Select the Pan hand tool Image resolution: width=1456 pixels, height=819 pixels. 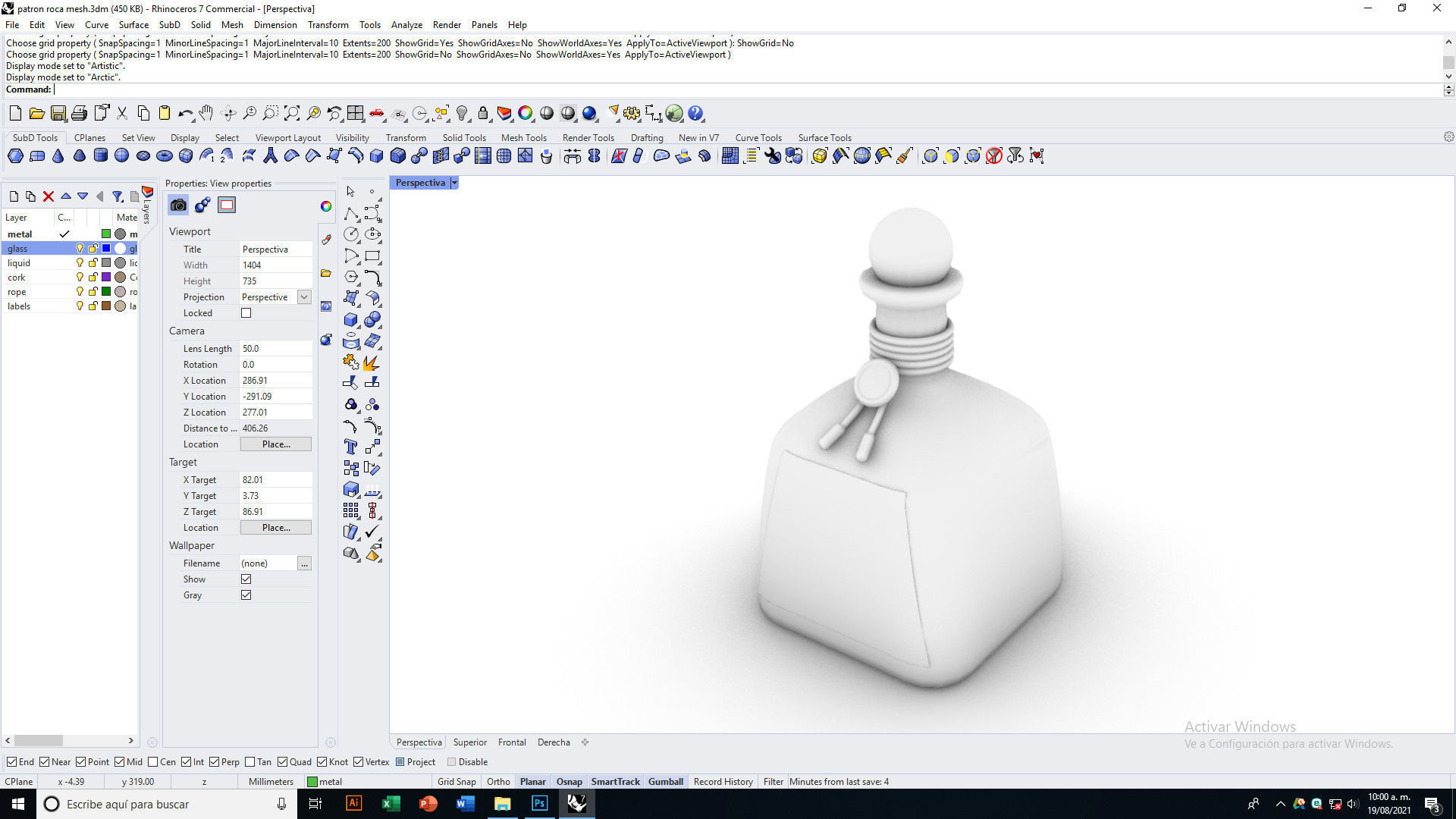click(206, 114)
